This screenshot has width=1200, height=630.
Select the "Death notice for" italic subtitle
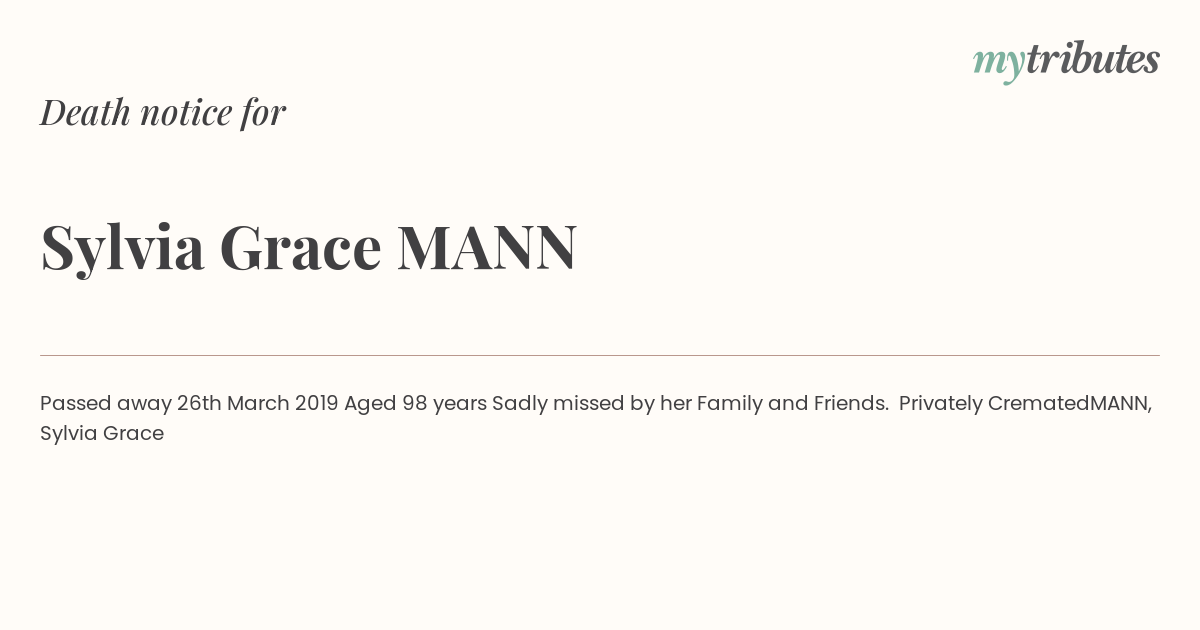163,113
